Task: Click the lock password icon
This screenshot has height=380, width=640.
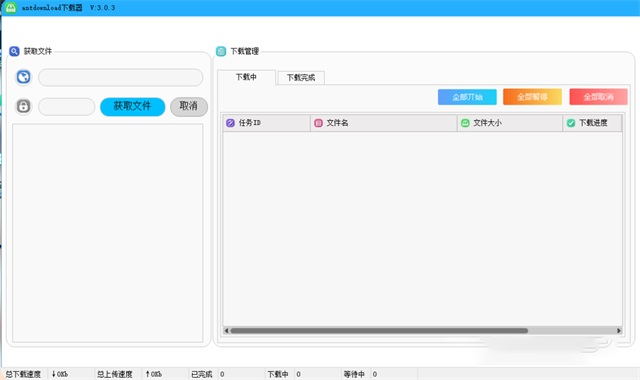Action: [24, 106]
